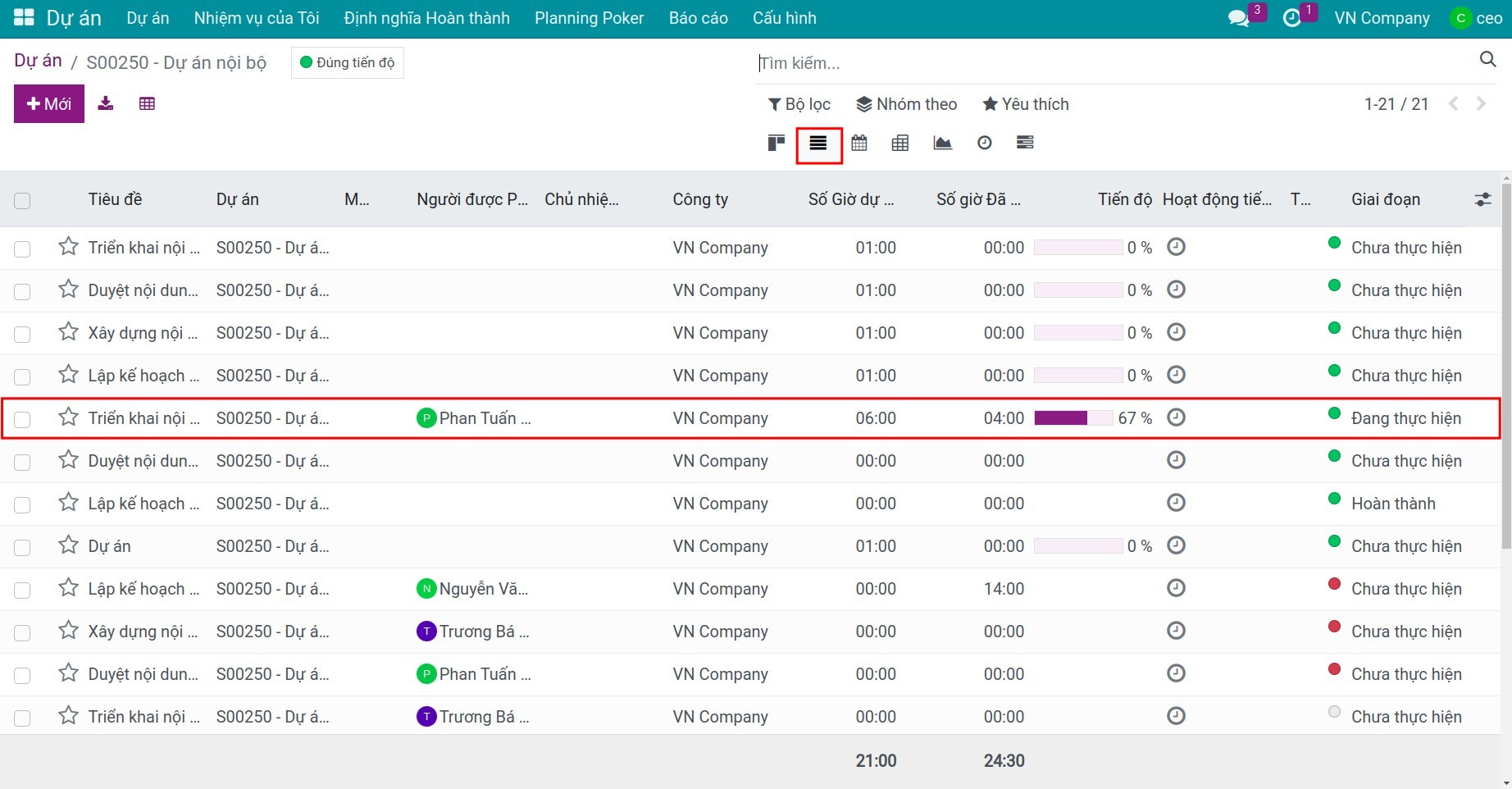Image resolution: width=1512 pixels, height=789 pixels.
Task: Star the 'Dự án' task row
Action: tap(69, 545)
